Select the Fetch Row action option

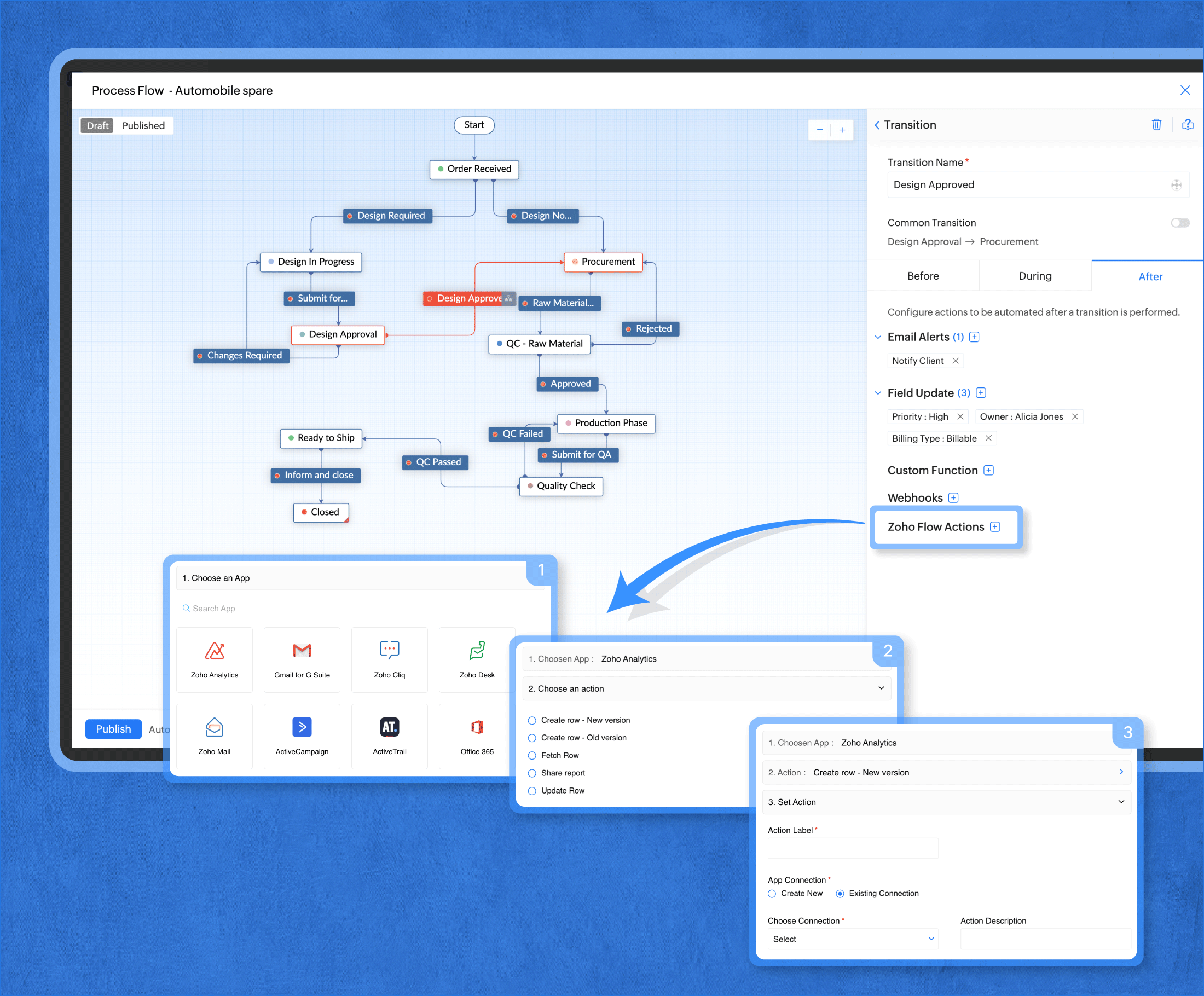pos(532,755)
